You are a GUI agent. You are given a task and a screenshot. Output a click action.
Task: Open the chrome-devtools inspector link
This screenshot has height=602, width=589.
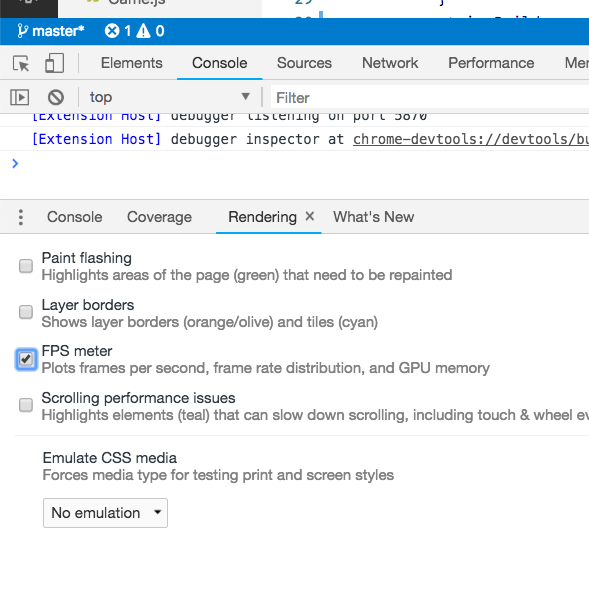pyautogui.click(x=471, y=139)
